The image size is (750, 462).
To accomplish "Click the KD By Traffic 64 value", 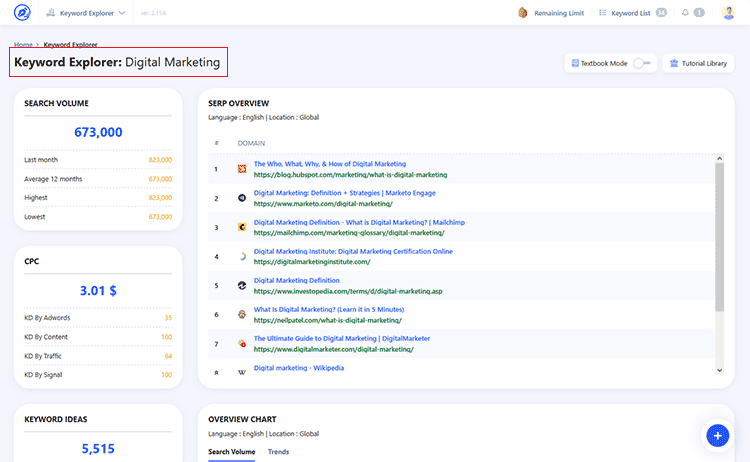I will point(168,356).
